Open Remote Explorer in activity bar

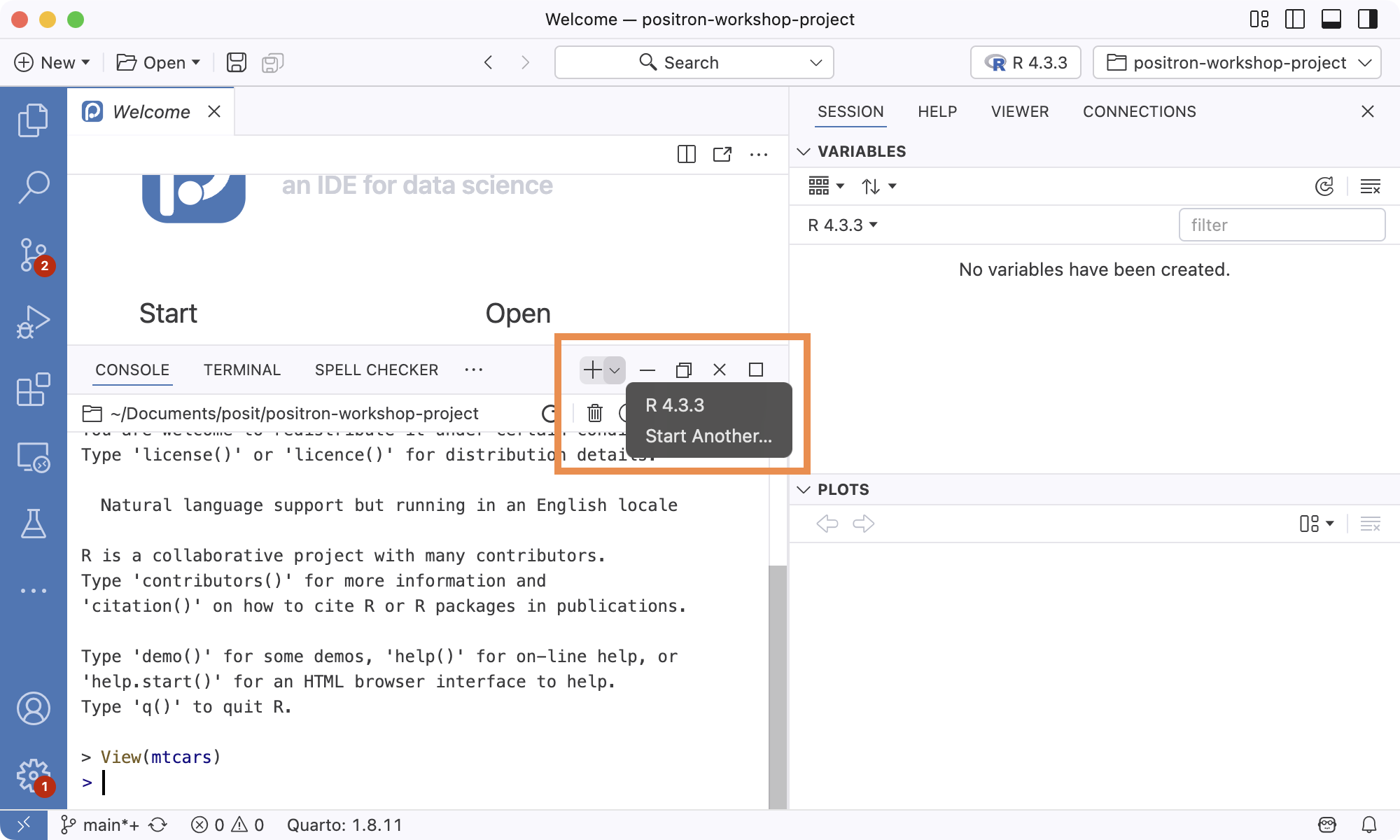pyautogui.click(x=33, y=456)
